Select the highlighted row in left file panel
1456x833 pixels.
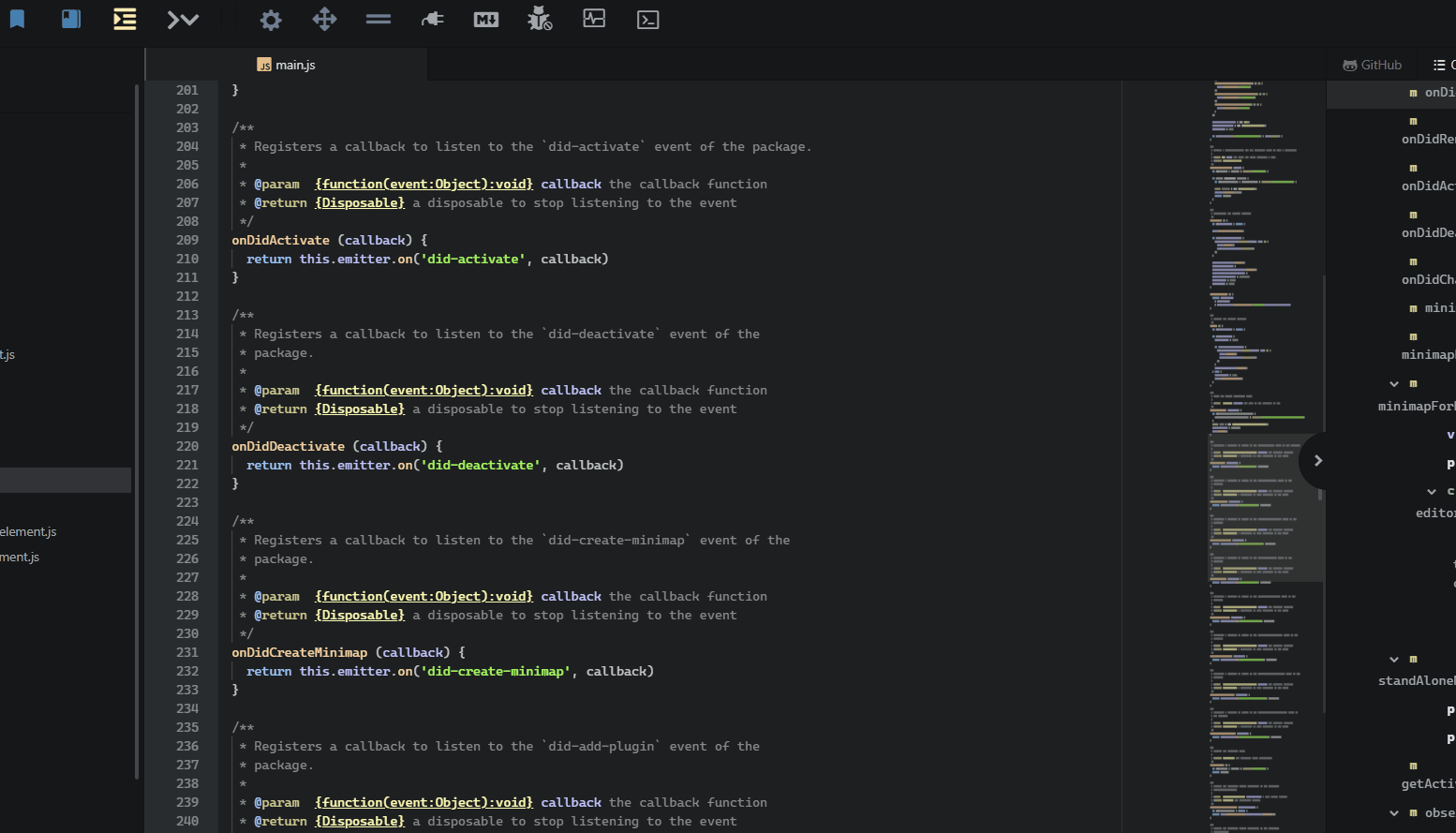[66, 480]
